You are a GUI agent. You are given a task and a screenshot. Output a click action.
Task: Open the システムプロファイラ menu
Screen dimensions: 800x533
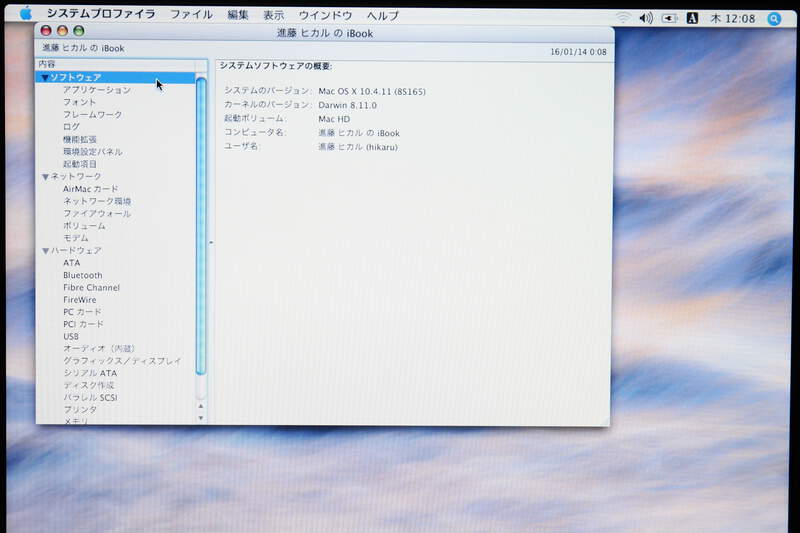pos(101,14)
